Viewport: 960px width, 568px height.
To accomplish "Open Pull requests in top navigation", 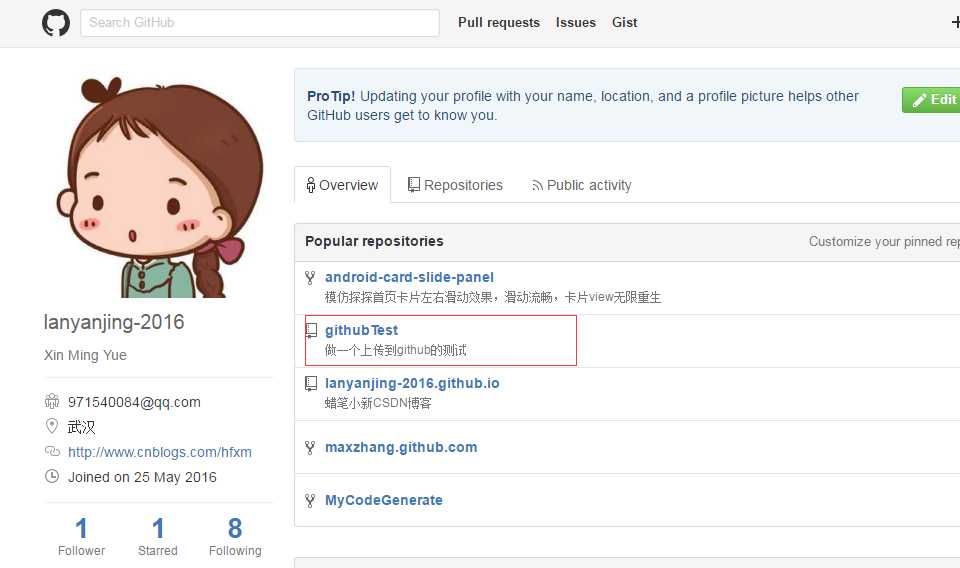I will click(498, 23).
